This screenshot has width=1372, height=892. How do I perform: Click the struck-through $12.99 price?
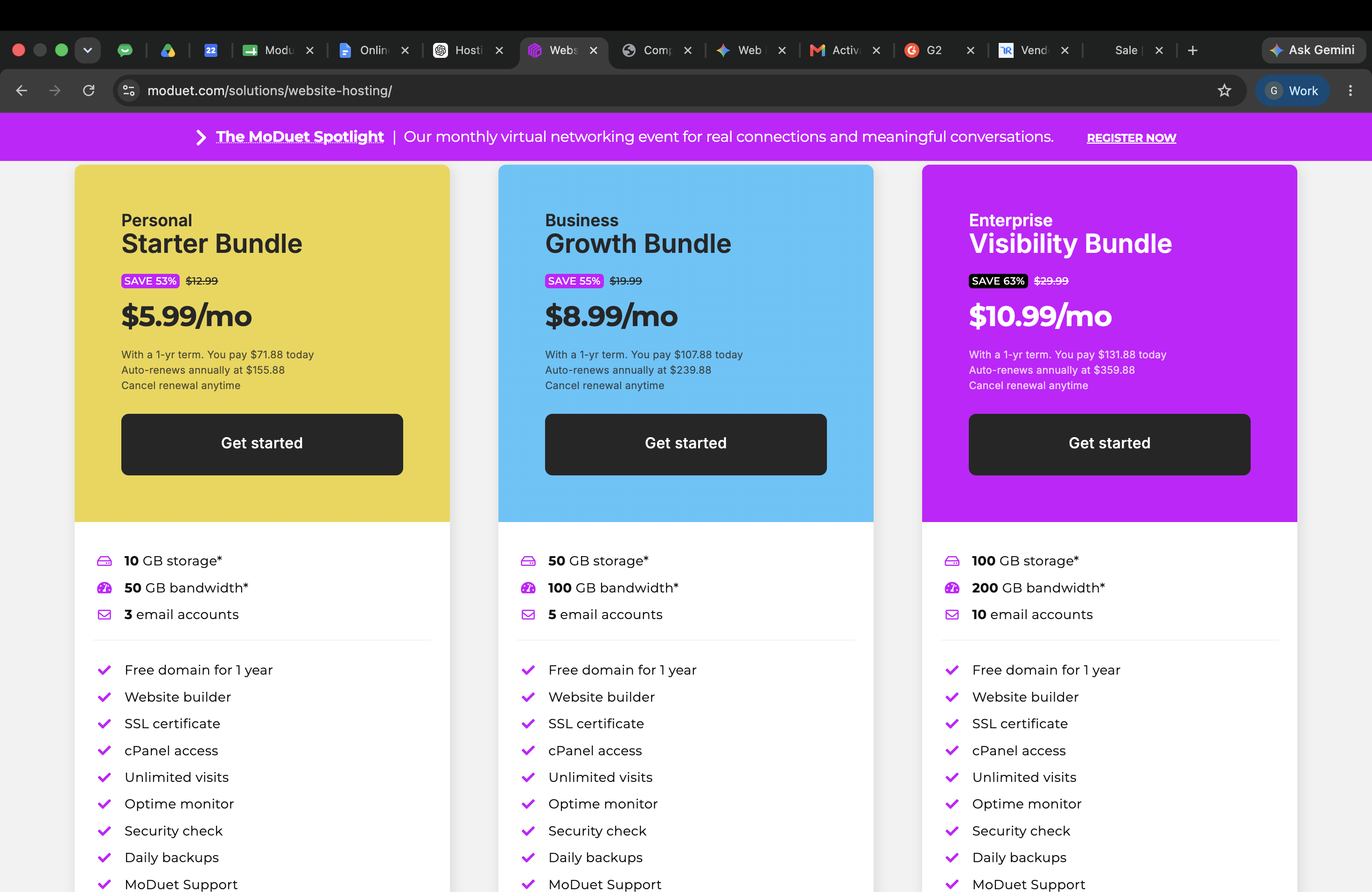click(x=202, y=281)
